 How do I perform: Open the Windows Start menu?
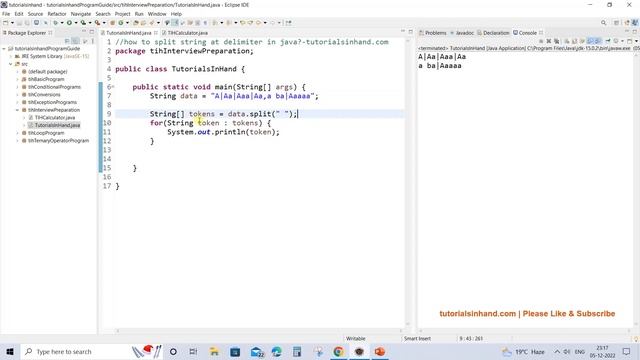tap(10, 351)
